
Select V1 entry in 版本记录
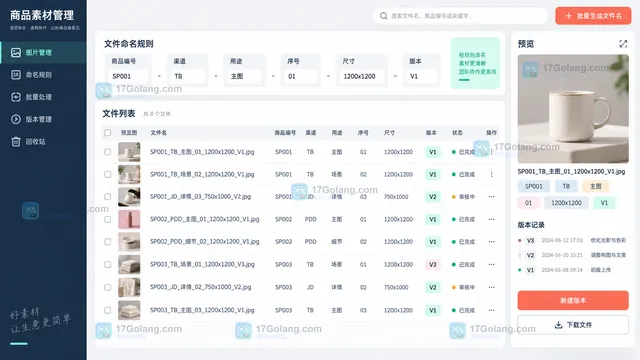573,270
